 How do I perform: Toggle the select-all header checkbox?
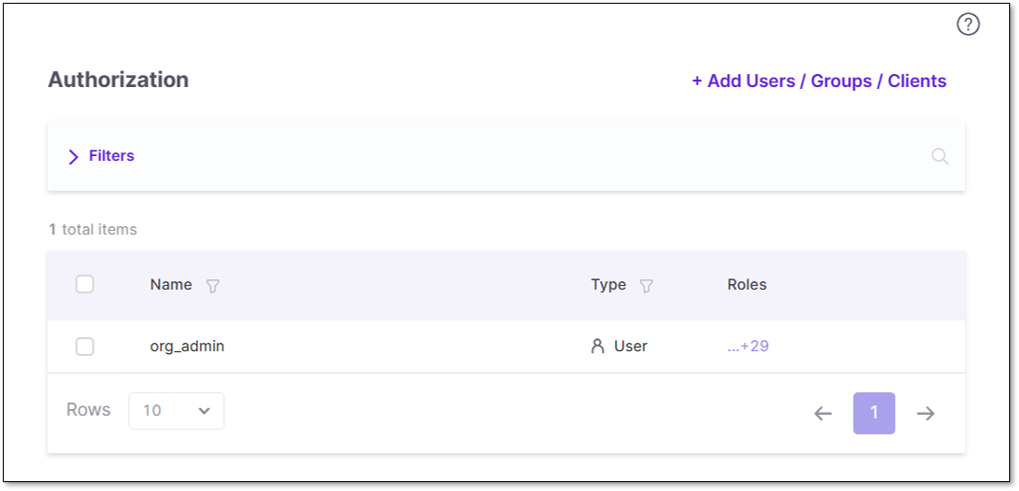(x=85, y=285)
